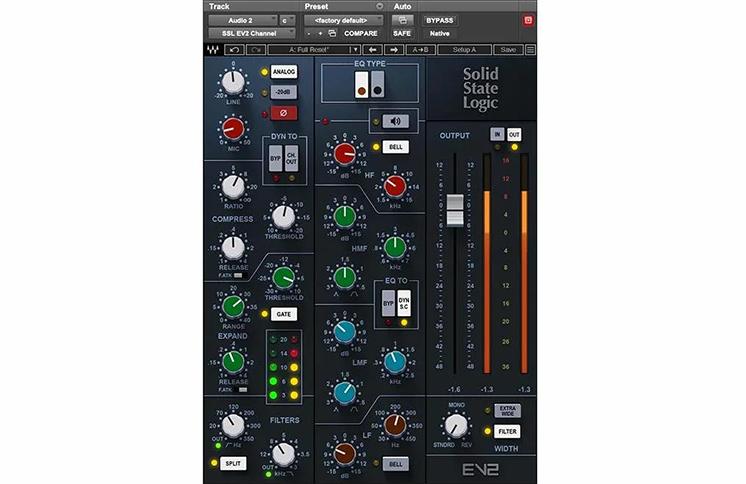Open the Preset section circular menu arrow
The height and width of the screenshot is (484, 746).
point(379,7)
